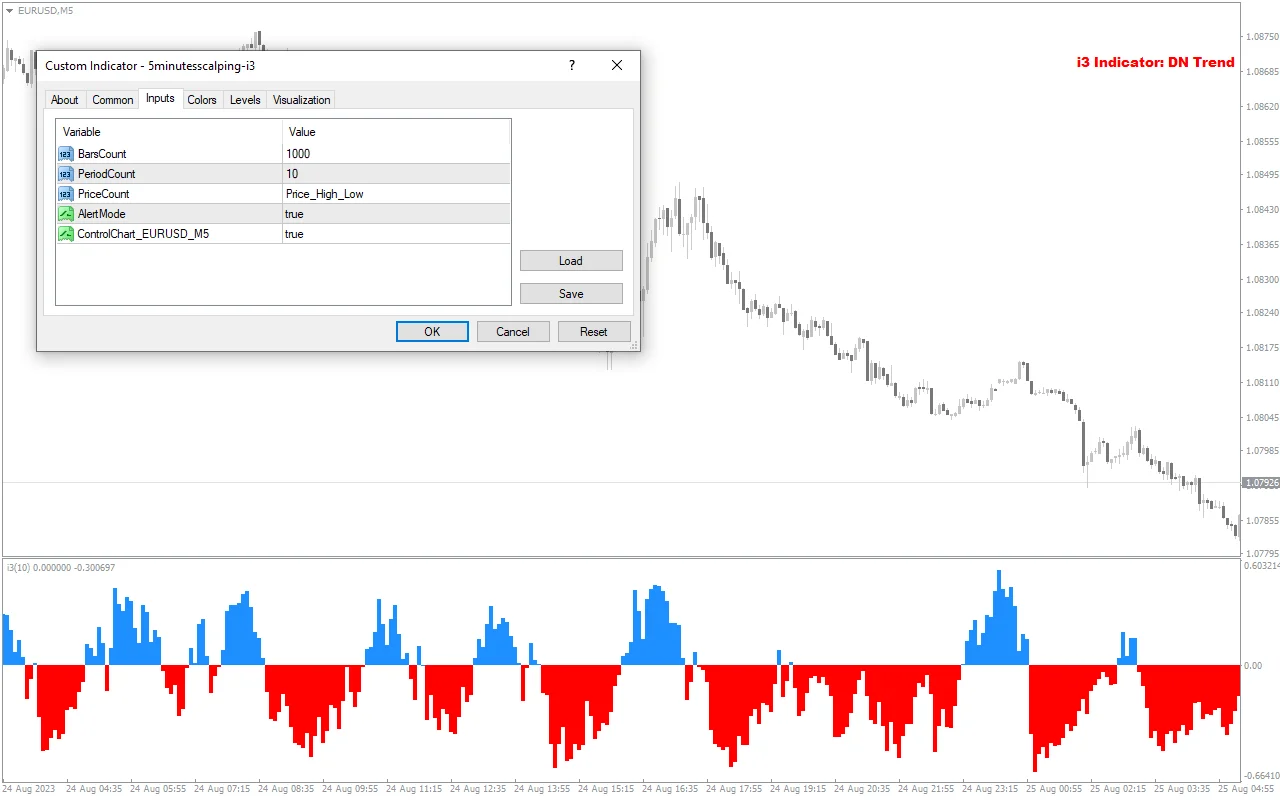Switch to the Colors tab
Image resolution: width=1280 pixels, height=800 pixels.
coord(202,99)
